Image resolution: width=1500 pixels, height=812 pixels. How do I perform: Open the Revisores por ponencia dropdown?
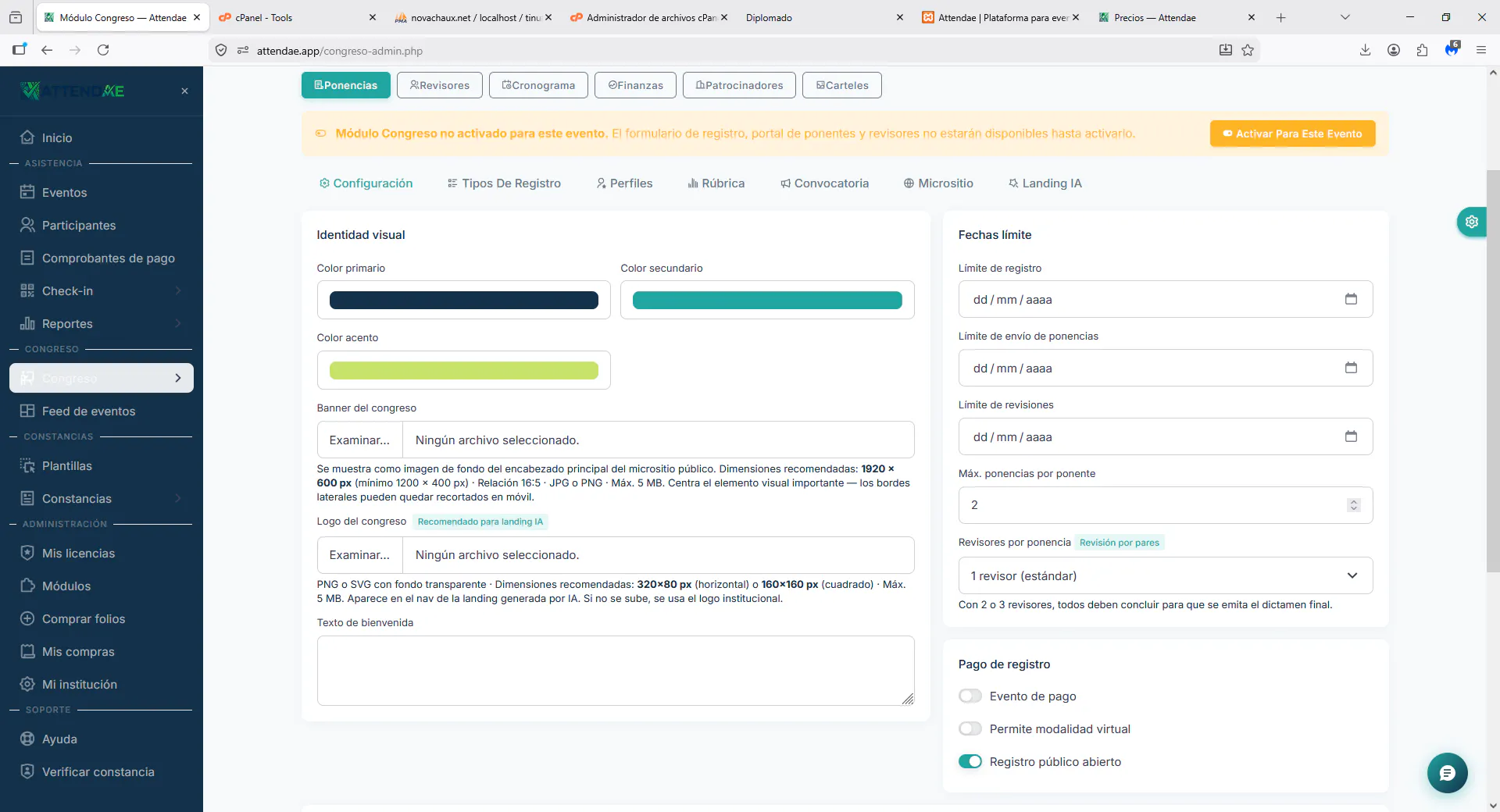(1165, 575)
